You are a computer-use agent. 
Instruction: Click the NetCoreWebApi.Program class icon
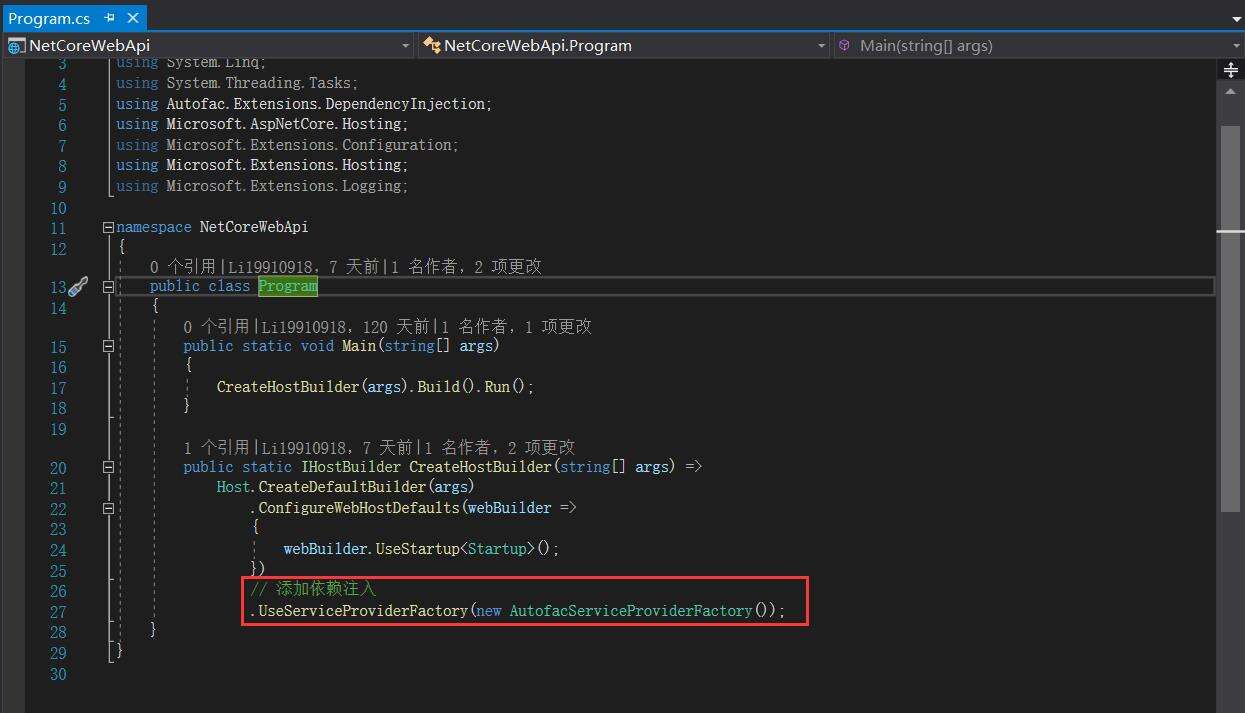[x=431, y=45]
